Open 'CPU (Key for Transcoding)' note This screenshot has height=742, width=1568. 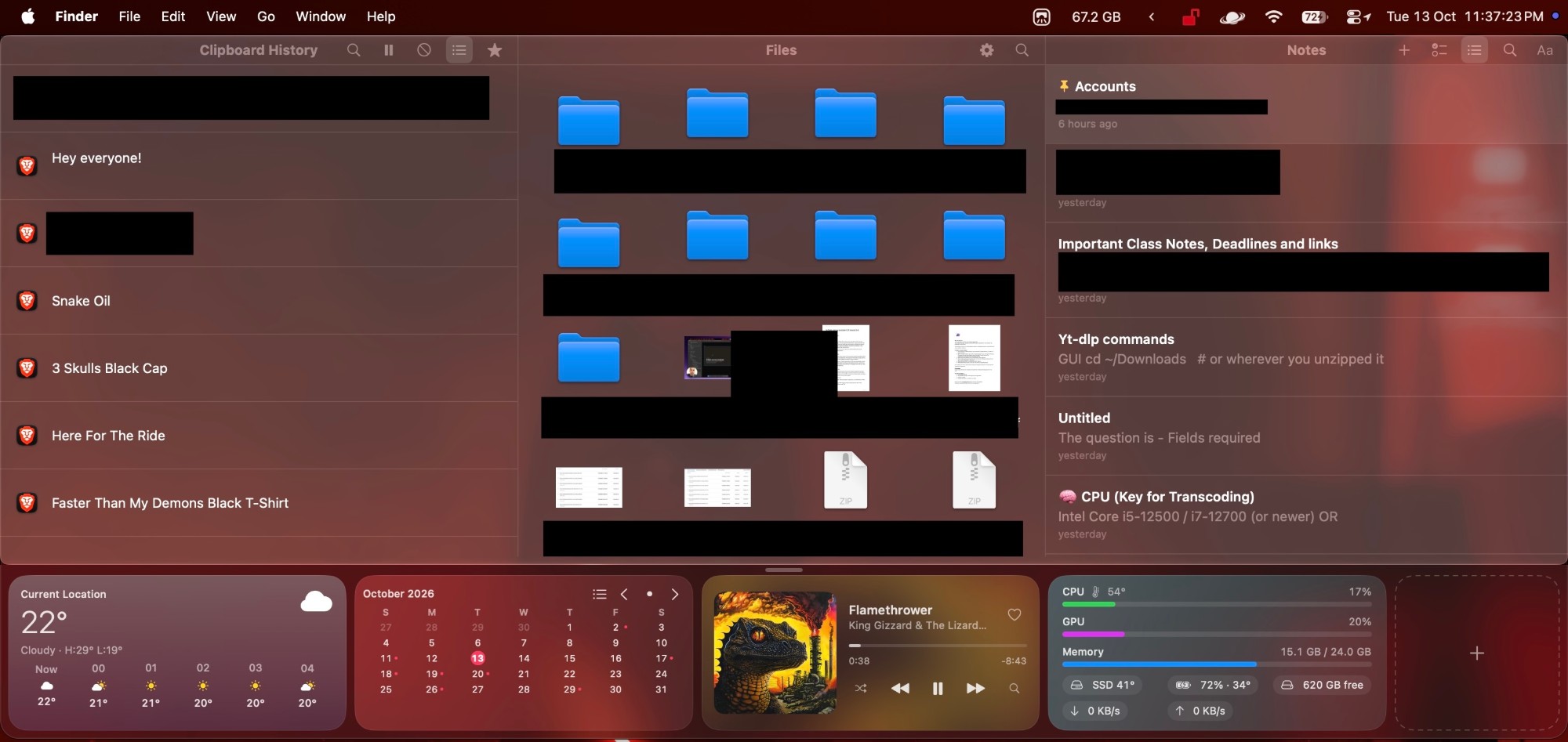[x=1306, y=515]
